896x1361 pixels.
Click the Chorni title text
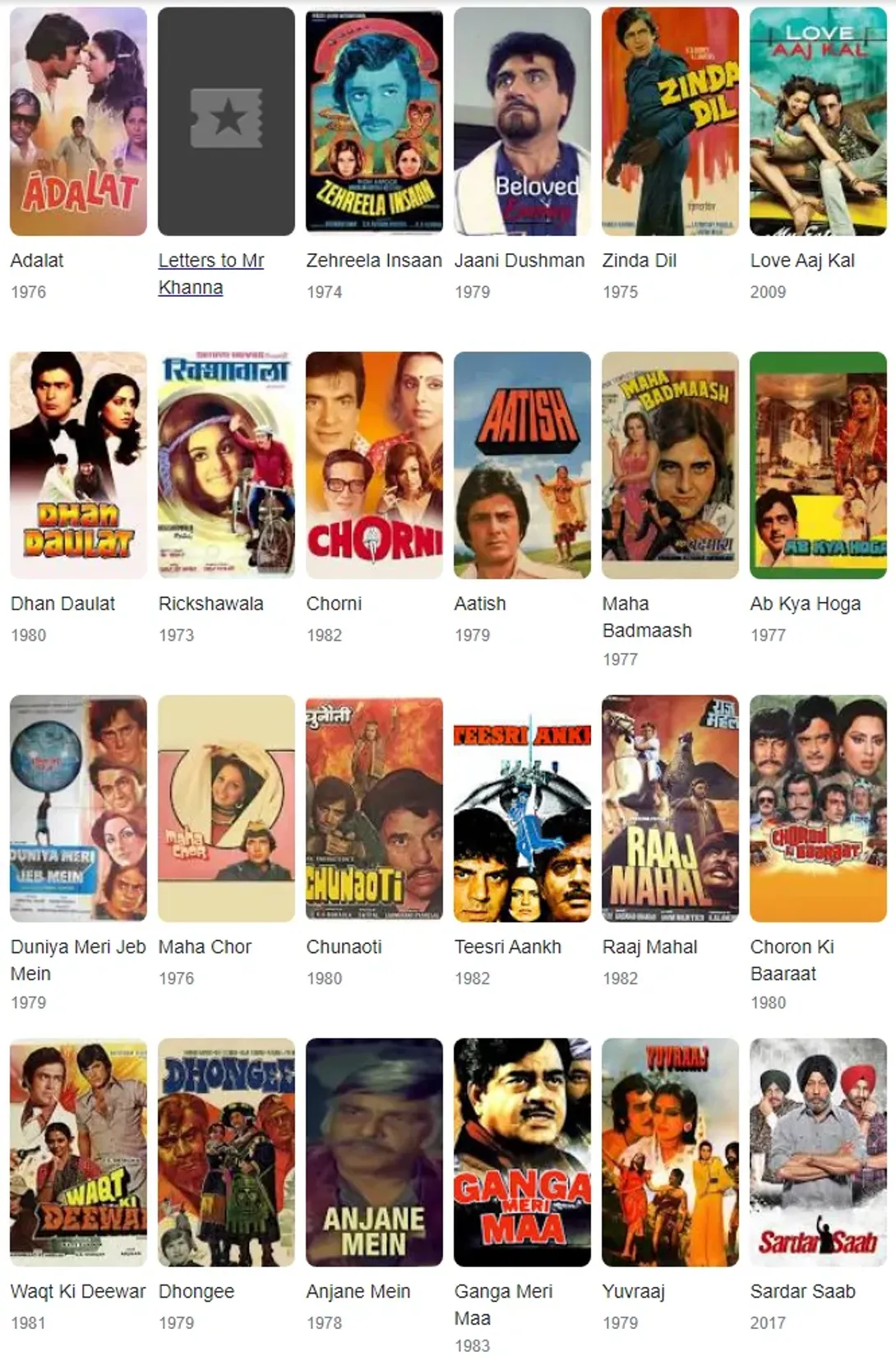tap(334, 604)
